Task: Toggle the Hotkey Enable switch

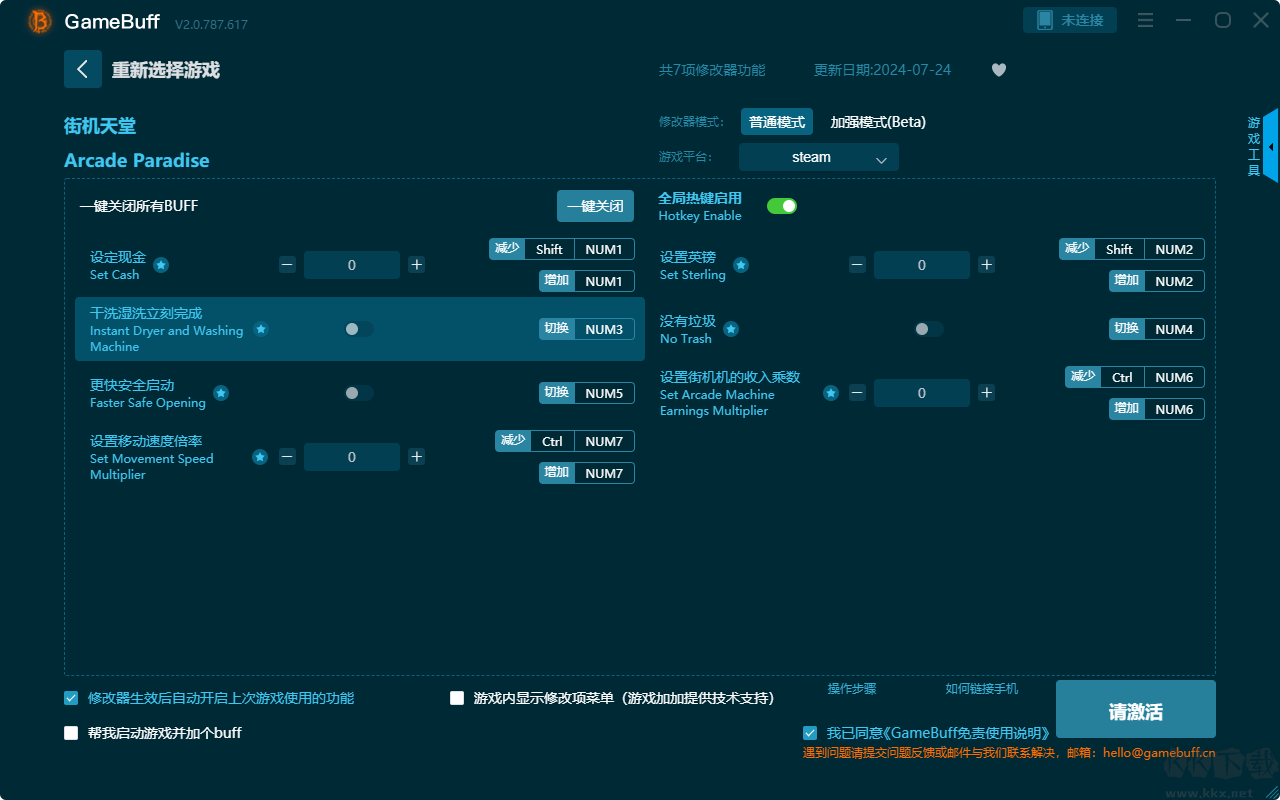Action: (782, 206)
